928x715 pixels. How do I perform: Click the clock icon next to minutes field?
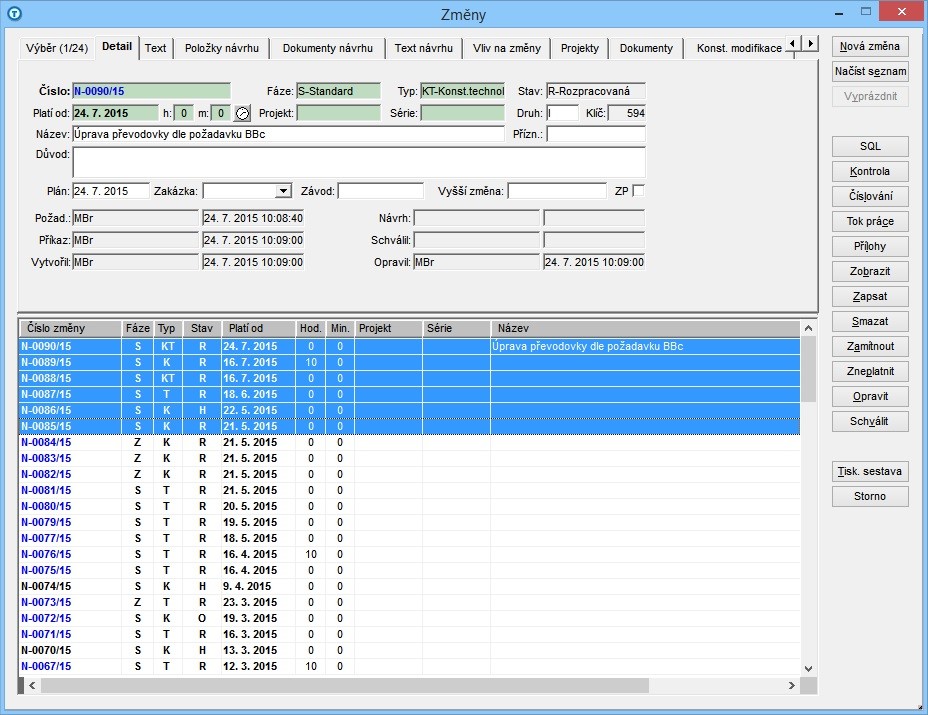point(242,113)
